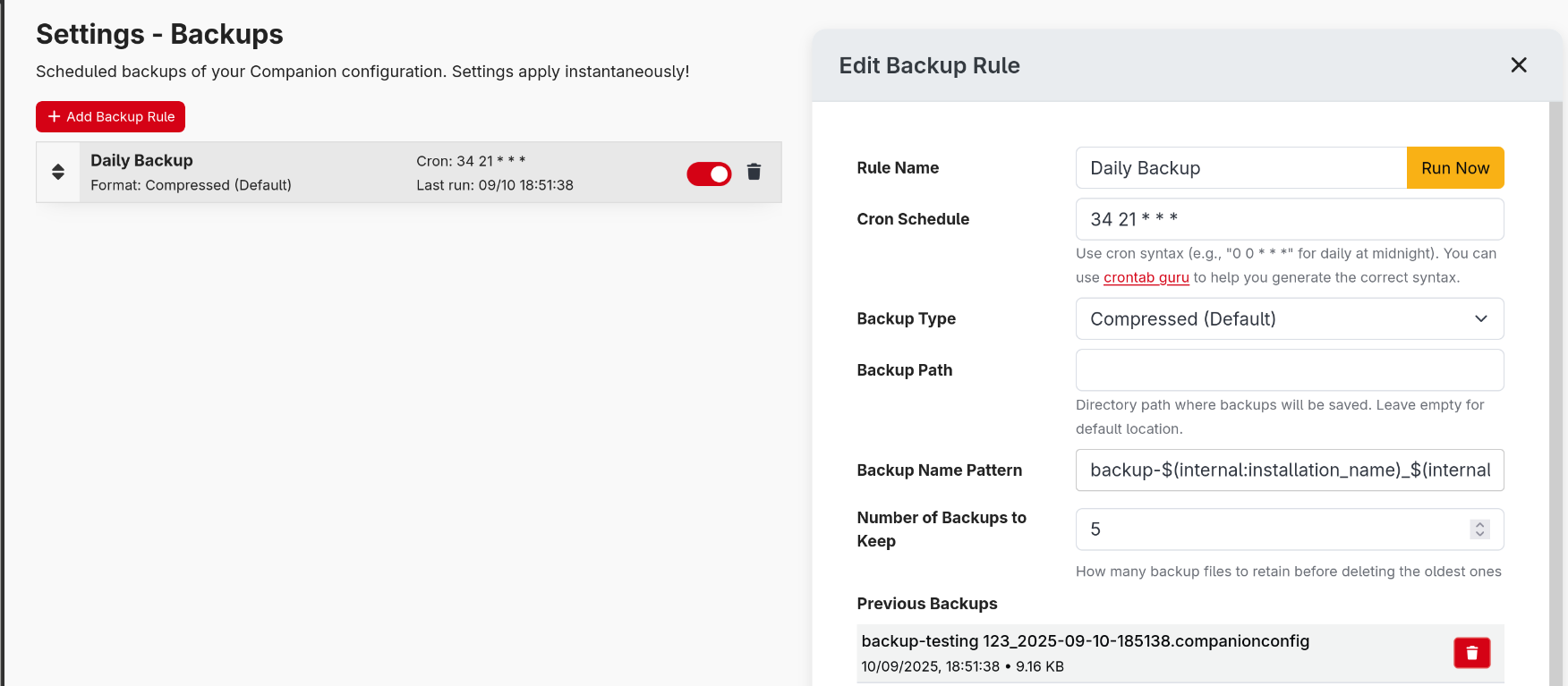Click the panel's vertical scrollbar
This screenshot has width=1568, height=686.
(x=1555, y=394)
